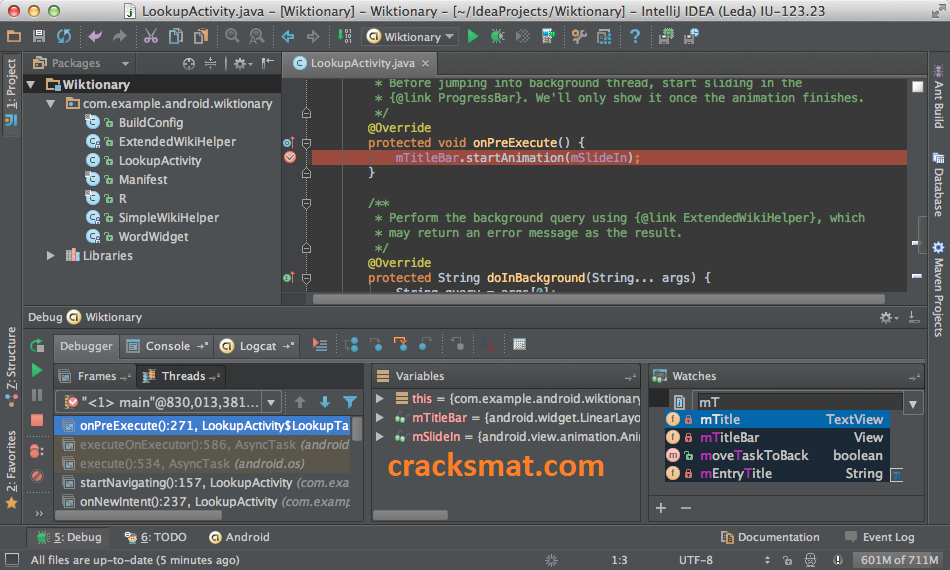
Task: Expand the mTitleBar variable
Action: (380, 417)
